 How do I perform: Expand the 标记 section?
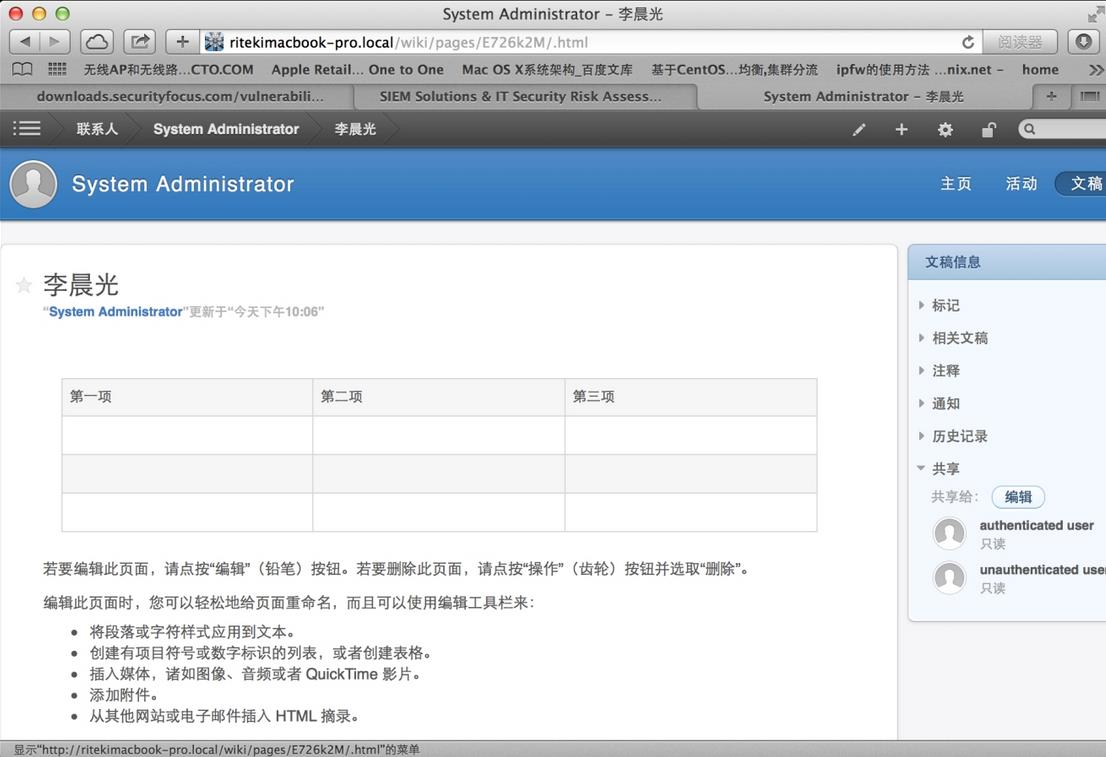[945, 305]
